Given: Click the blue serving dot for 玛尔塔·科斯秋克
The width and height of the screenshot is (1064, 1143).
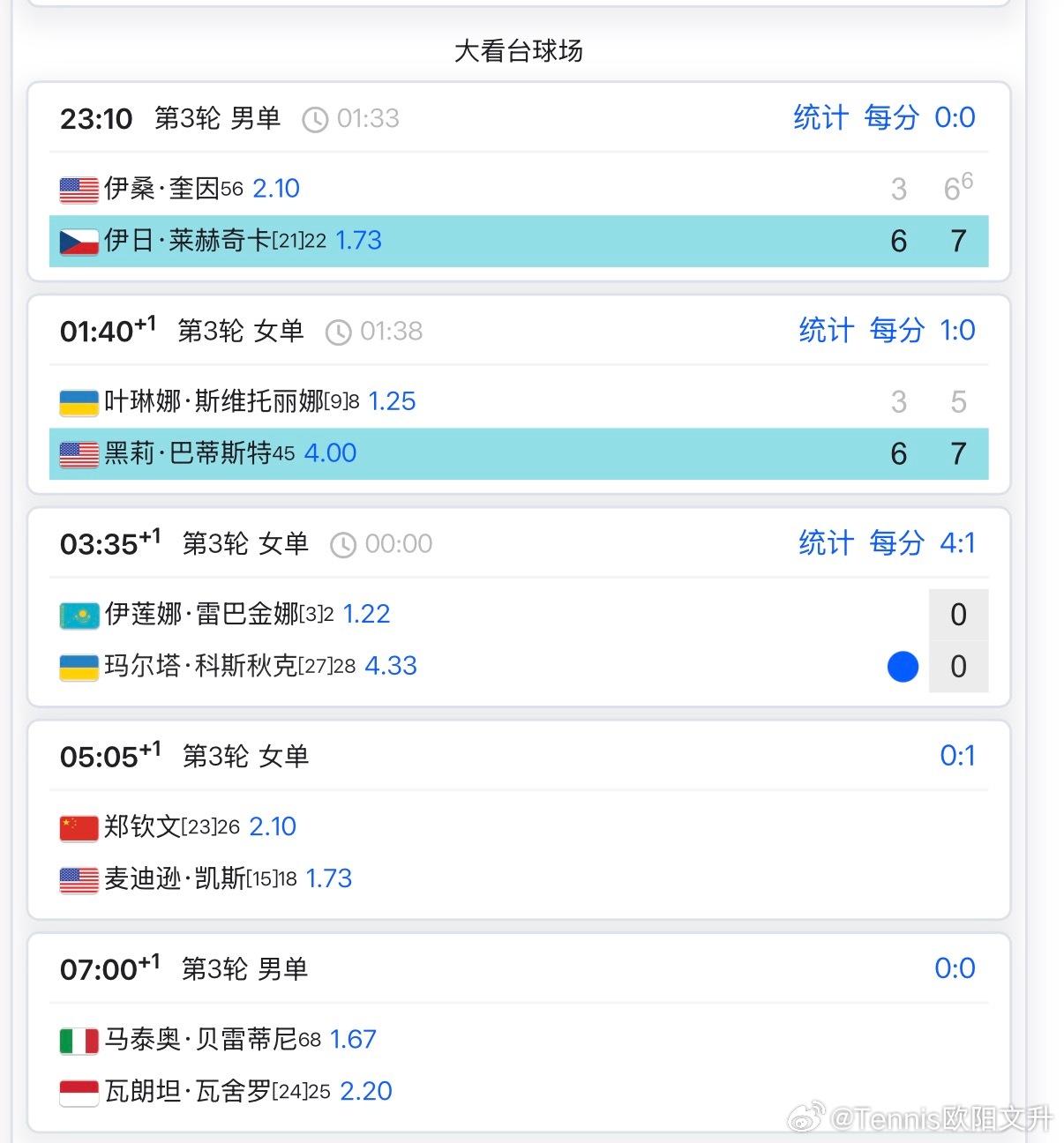Looking at the screenshot, I should 903,667.
